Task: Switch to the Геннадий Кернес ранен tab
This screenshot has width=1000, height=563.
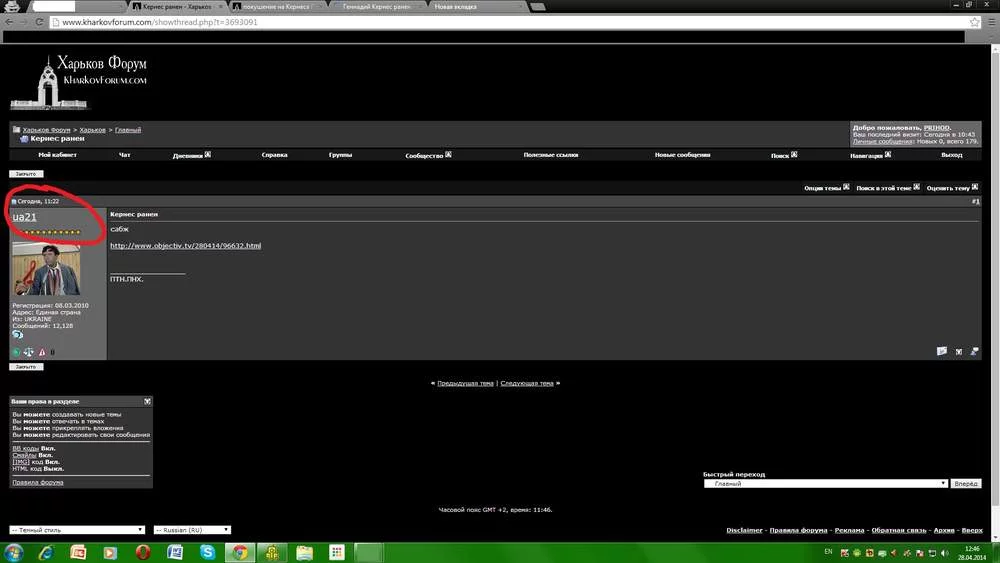Action: pyautogui.click(x=376, y=6)
